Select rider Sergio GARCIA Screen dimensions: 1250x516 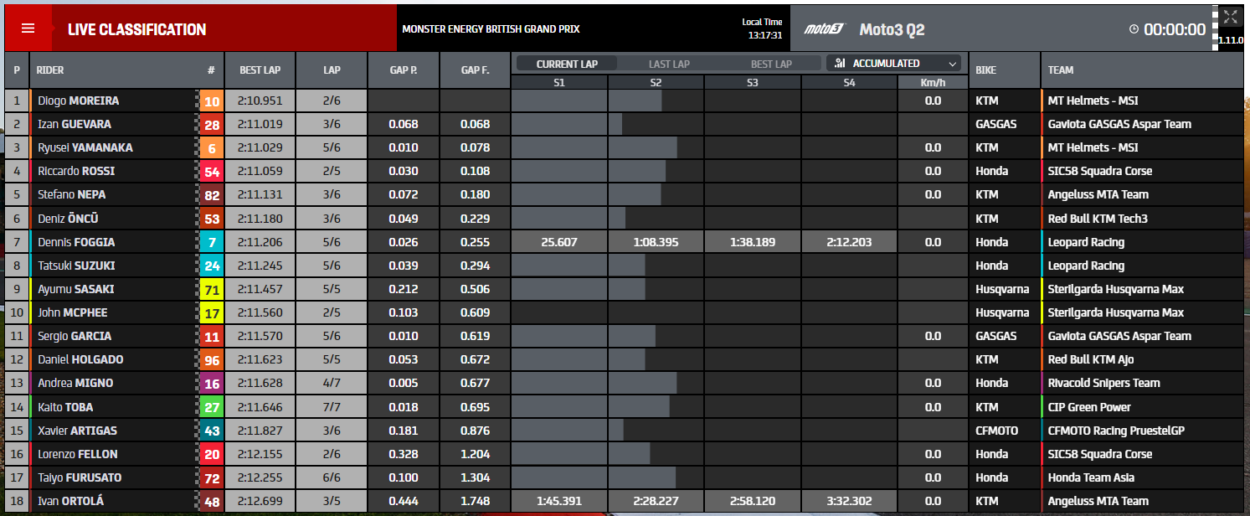[x=75, y=336]
